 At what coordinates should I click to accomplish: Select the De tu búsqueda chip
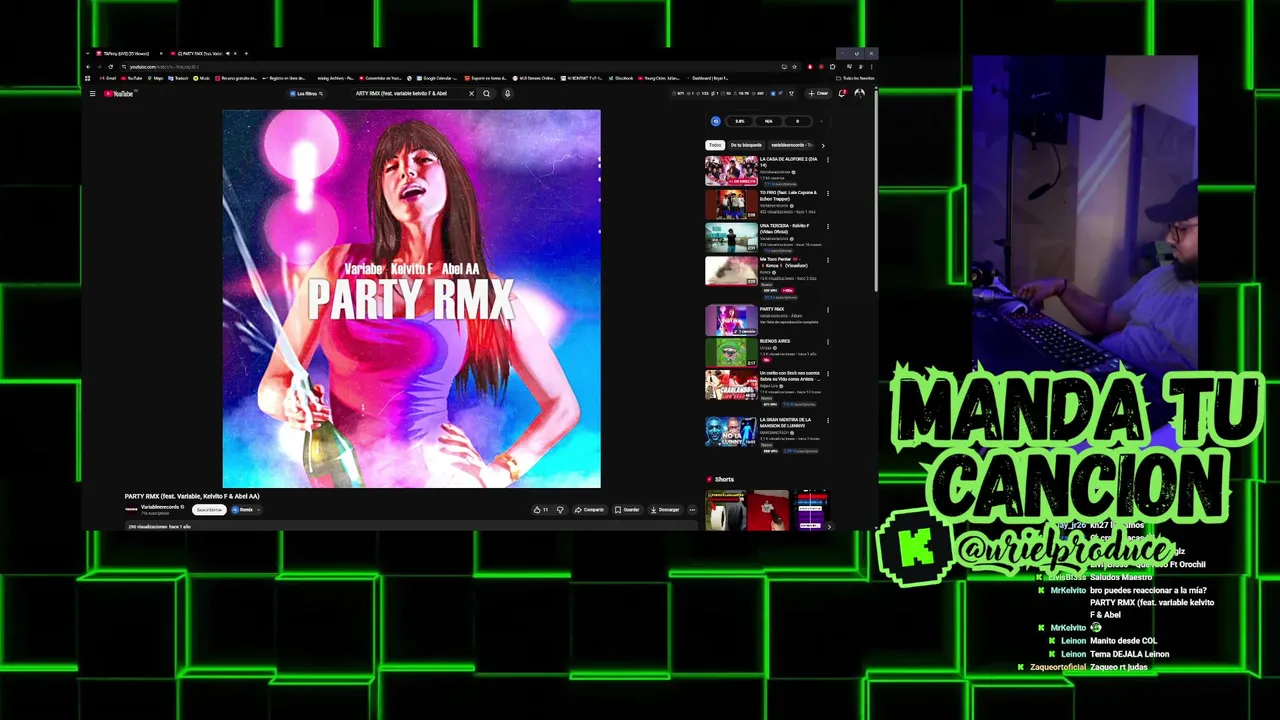tap(746, 145)
